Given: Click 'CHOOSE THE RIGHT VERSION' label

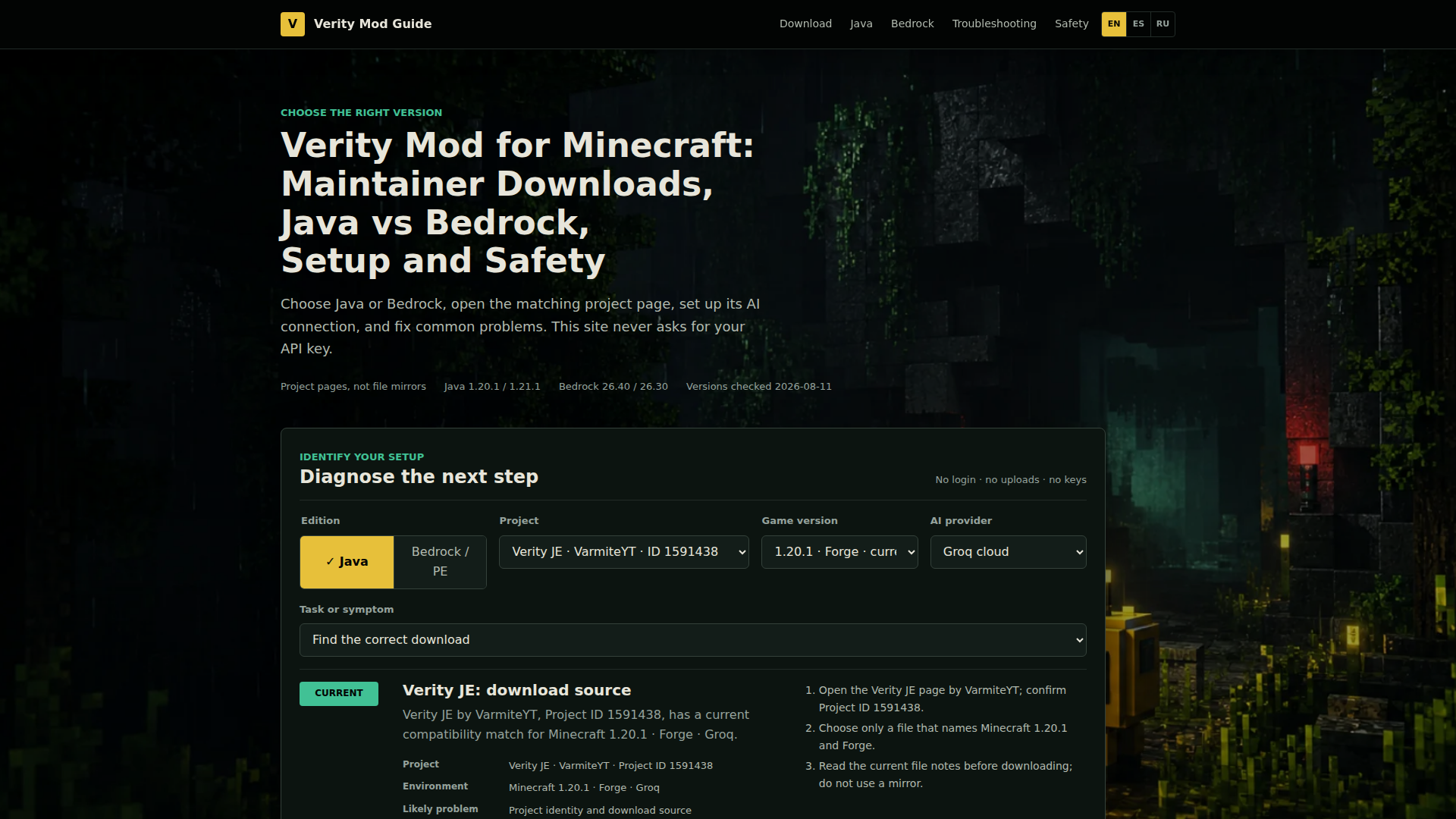Looking at the screenshot, I should (361, 112).
